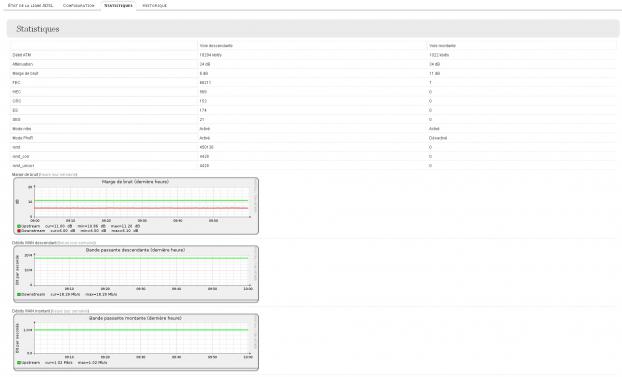Screen dimensions: 622x377
Task: Select the Marge de bruit table row label
Action: (x=25, y=73)
